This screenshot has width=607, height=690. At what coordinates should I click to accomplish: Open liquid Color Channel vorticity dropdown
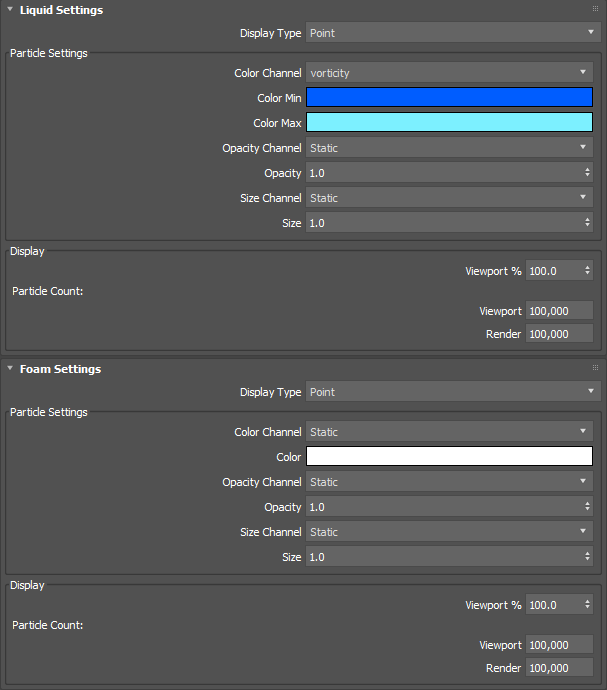pos(449,73)
